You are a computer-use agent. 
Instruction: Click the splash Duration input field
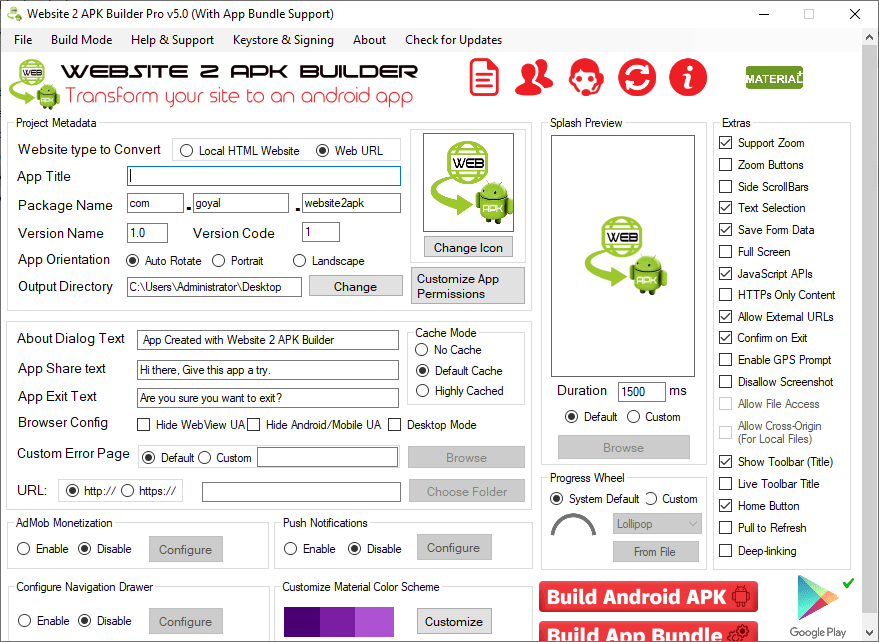tap(641, 391)
